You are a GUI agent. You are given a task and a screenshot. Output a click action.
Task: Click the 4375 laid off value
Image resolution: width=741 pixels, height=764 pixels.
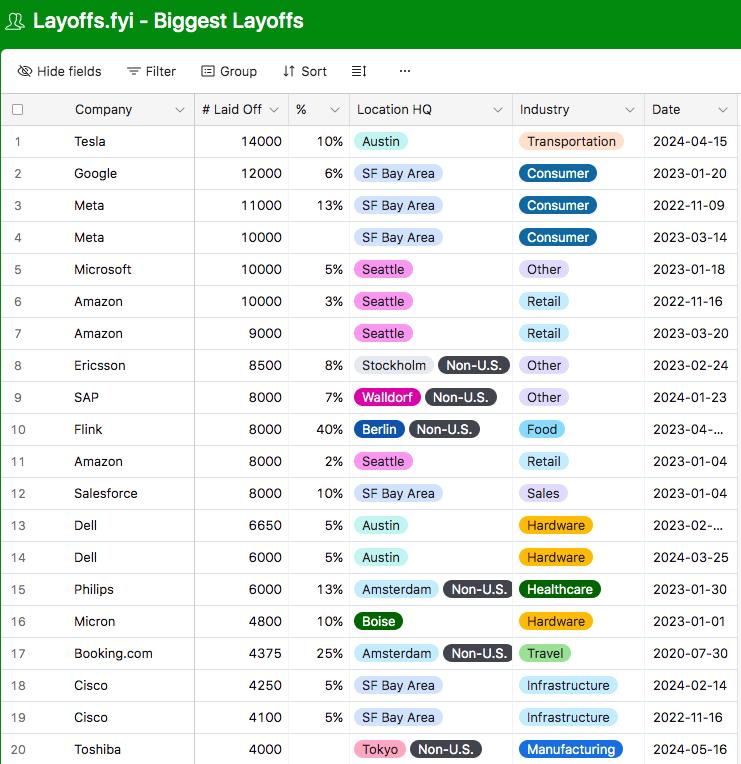pyautogui.click(x=265, y=653)
